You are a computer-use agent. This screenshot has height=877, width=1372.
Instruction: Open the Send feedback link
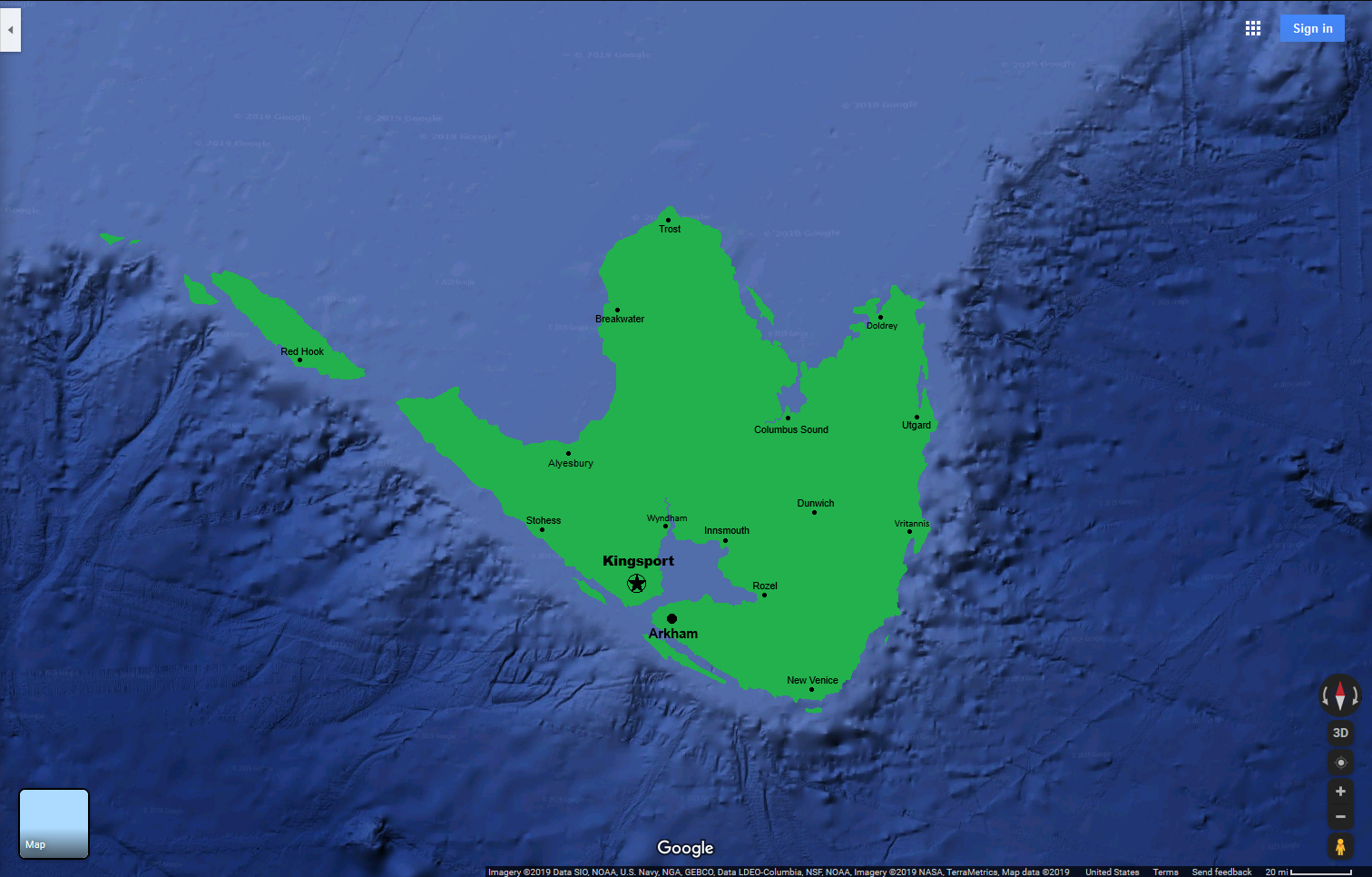point(1221,872)
